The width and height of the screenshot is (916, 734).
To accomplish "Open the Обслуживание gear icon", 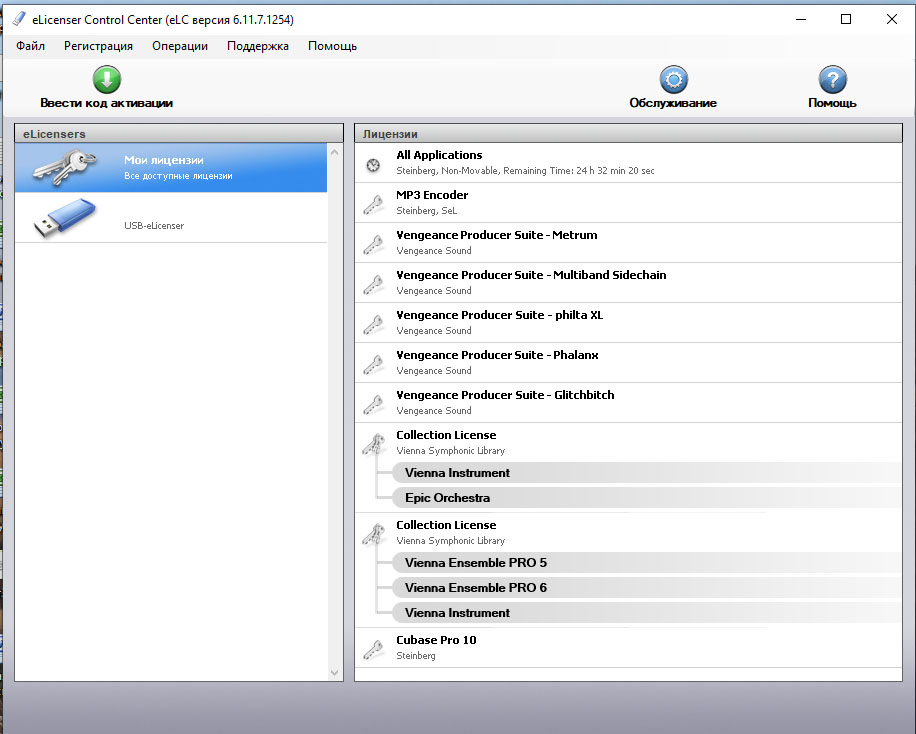I will coord(674,79).
